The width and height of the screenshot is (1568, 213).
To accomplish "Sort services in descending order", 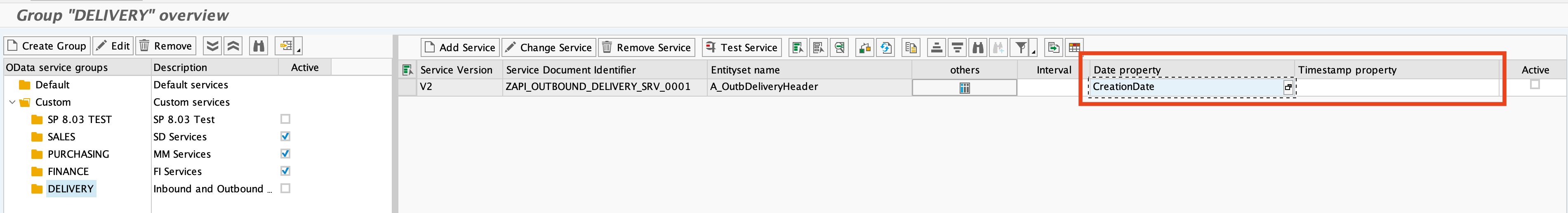I will [x=958, y=47].
